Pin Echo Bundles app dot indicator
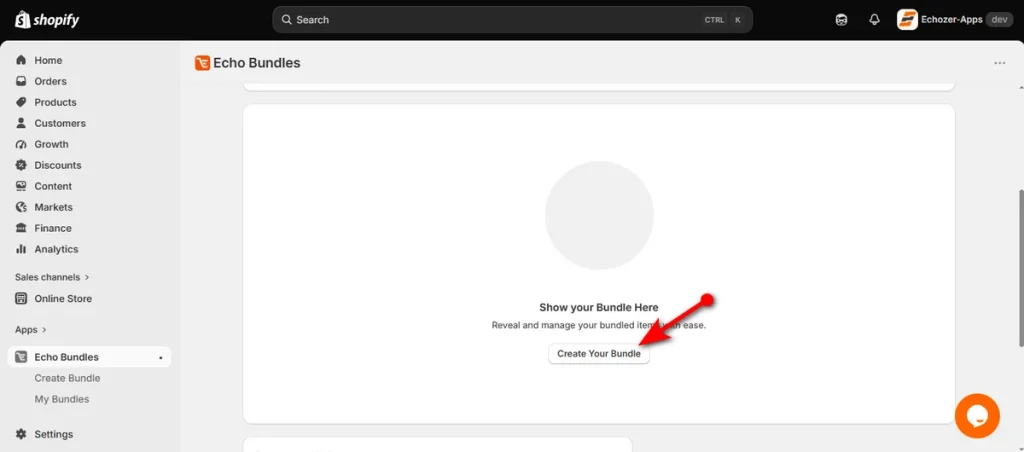1024x452 pixels. [161, 358]
